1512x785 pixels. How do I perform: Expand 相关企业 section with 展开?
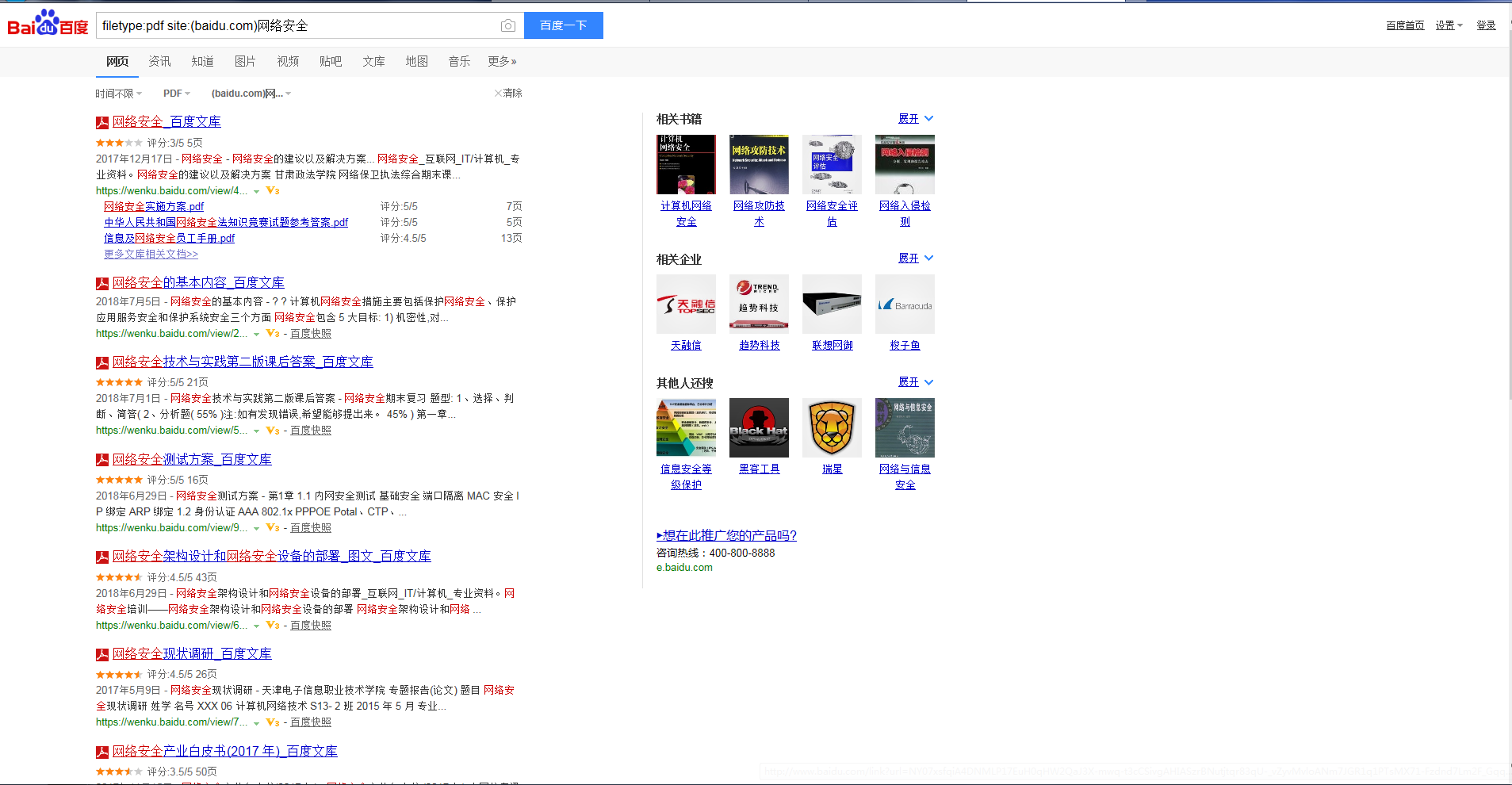pyautogui.click(x=916, y=258)
